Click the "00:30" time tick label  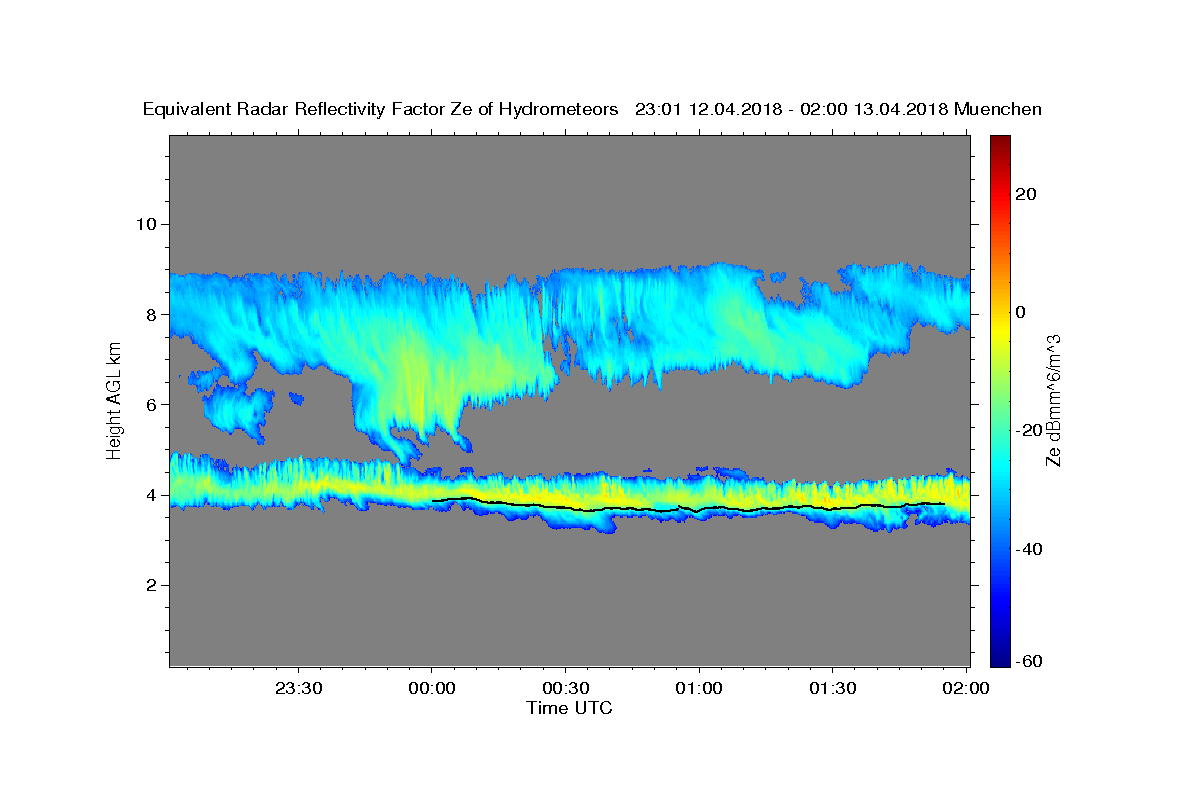[565, 688]
